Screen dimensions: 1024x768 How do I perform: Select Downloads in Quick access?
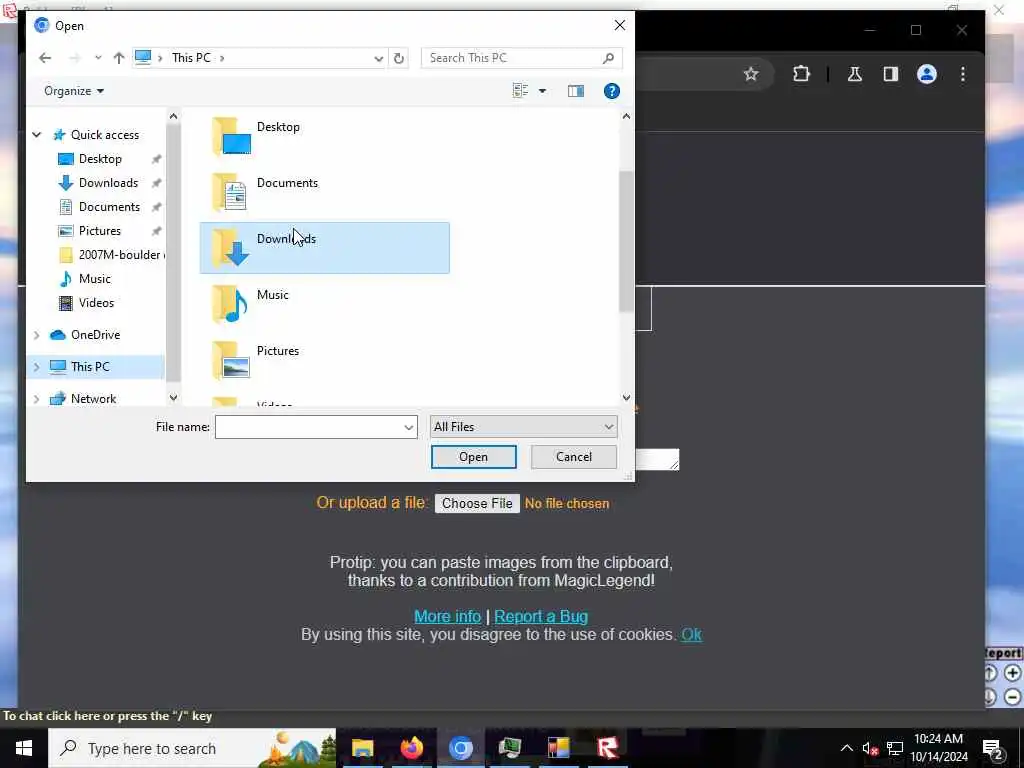(x=108, y=183)
